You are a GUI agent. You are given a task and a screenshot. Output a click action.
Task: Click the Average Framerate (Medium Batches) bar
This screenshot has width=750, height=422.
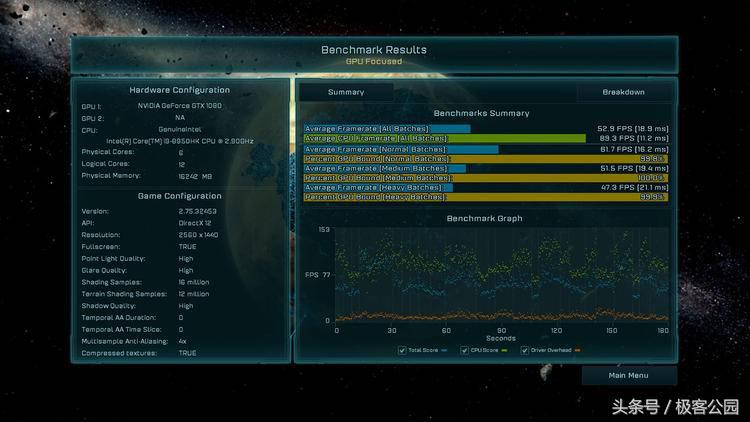385,168
